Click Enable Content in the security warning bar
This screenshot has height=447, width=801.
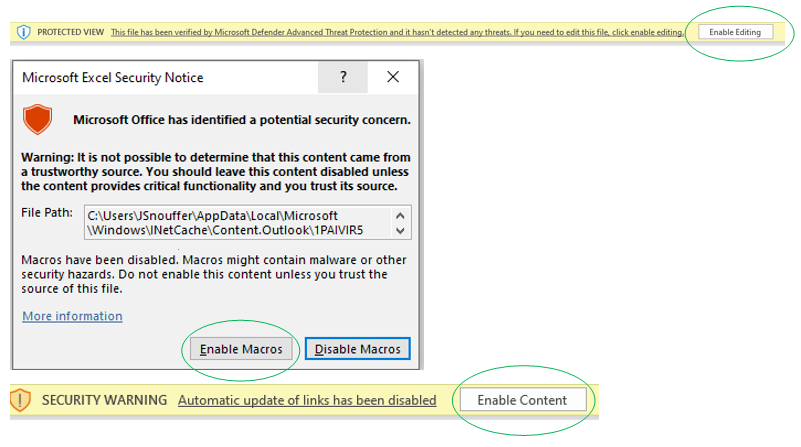click(x=523, y=400)
